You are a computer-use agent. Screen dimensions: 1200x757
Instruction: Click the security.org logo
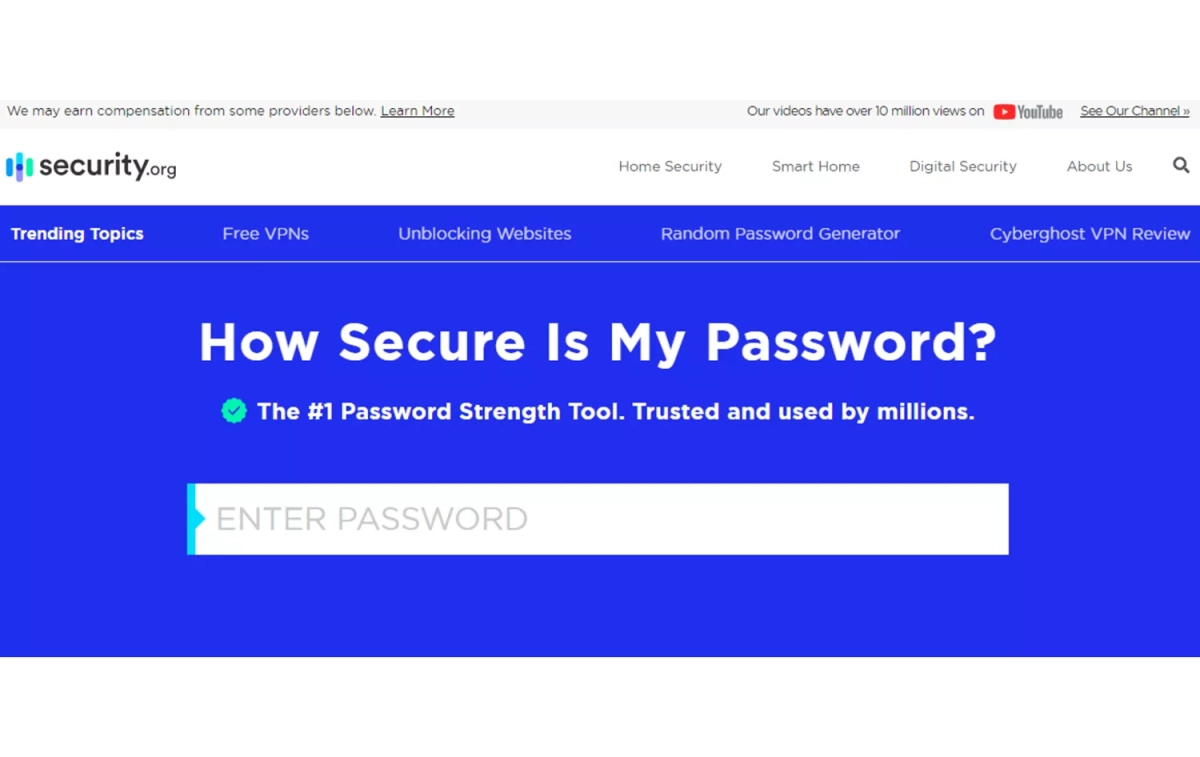pyautogui.click(x=91, y=166)
